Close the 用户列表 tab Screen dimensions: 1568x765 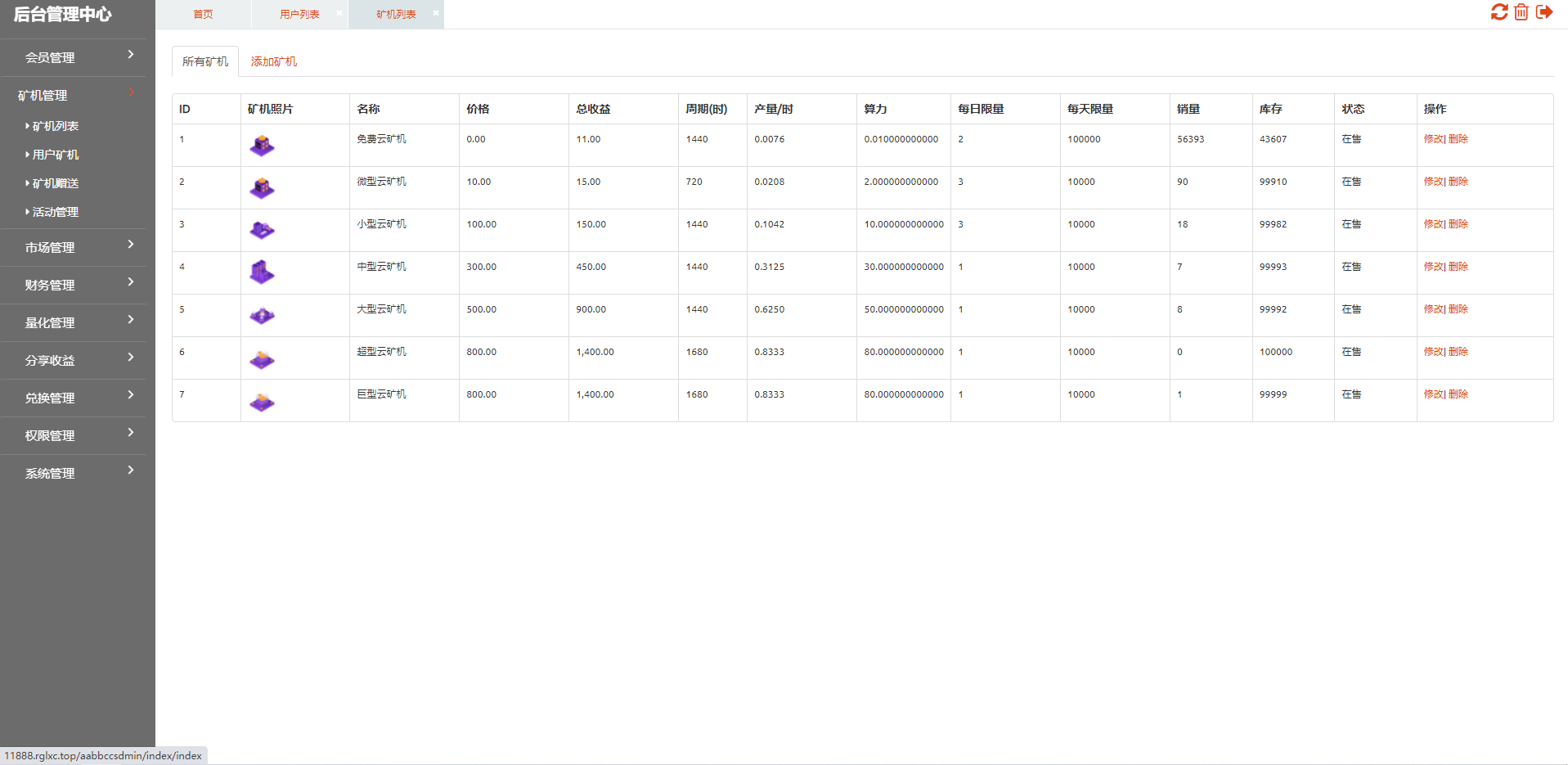tap(339, 13)
